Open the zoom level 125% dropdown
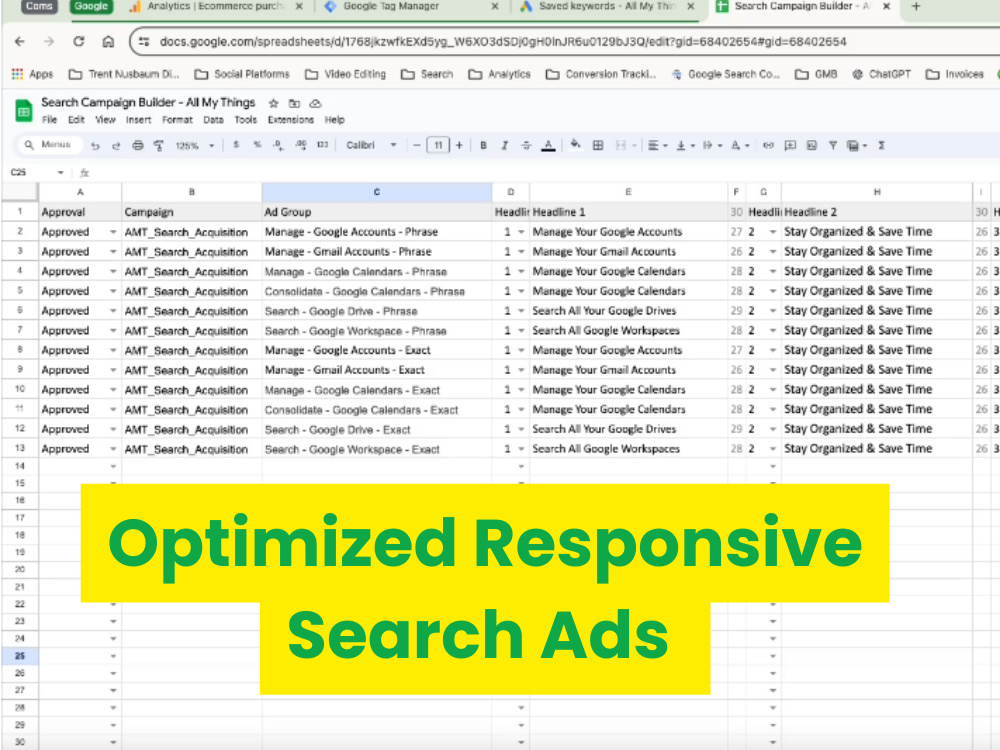Image resolution: width=1000 pixels, height=750 pixels. (195, 145)
